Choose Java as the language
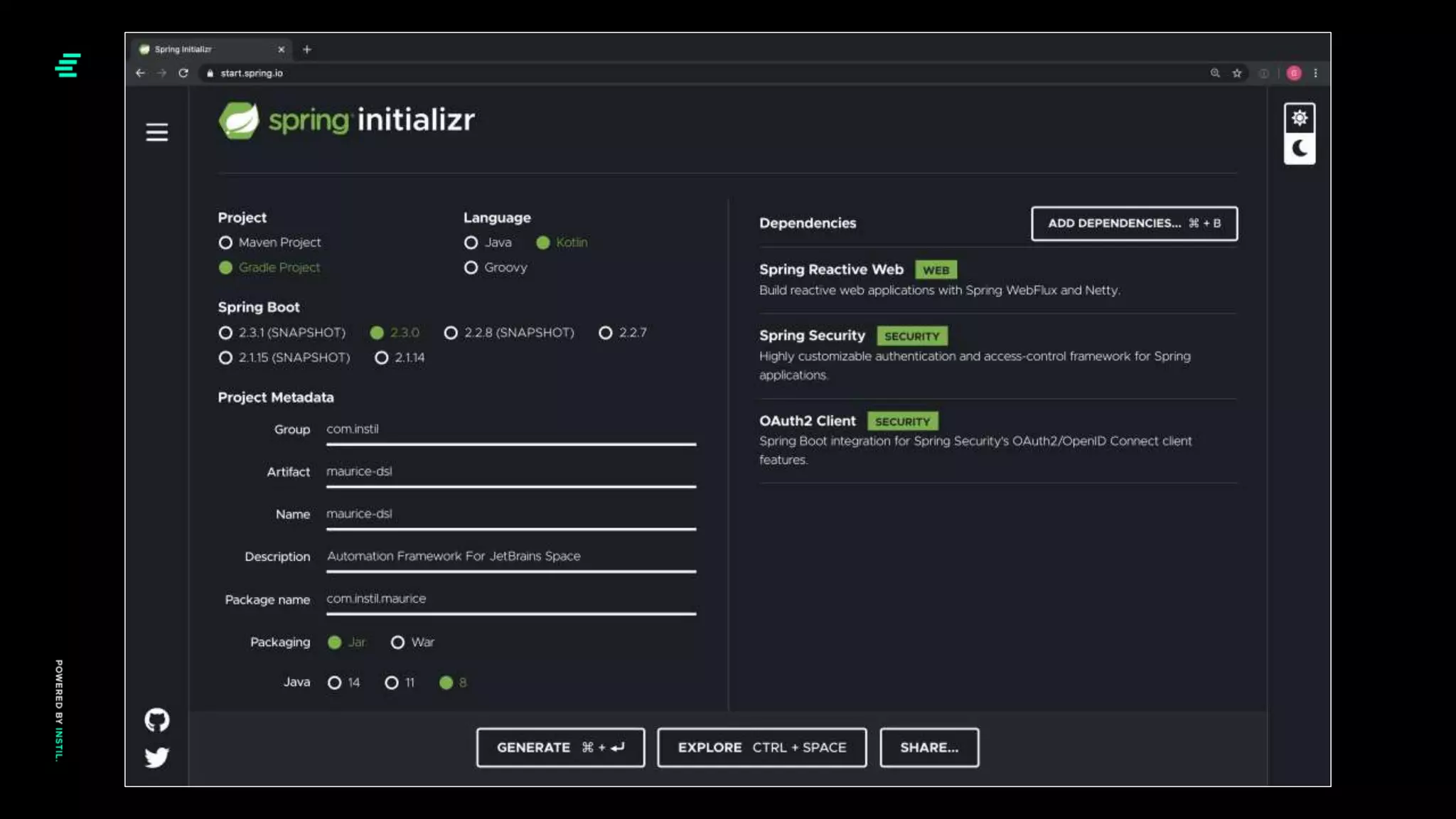Viewport: 1456px width, 819px height. coord(471,243)
